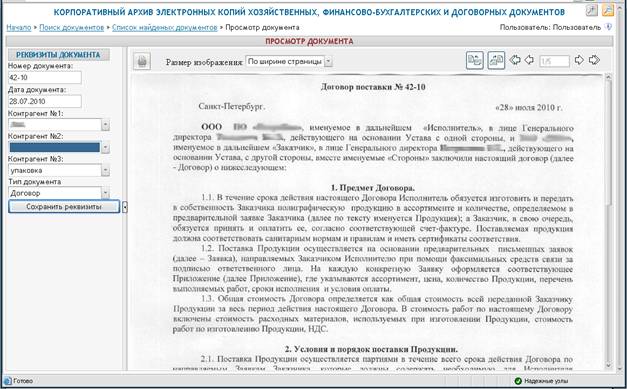The image size is (627, 389).
Task: Expand the Контрагент №2 dropdown arrow
Action: coord(105,148)
